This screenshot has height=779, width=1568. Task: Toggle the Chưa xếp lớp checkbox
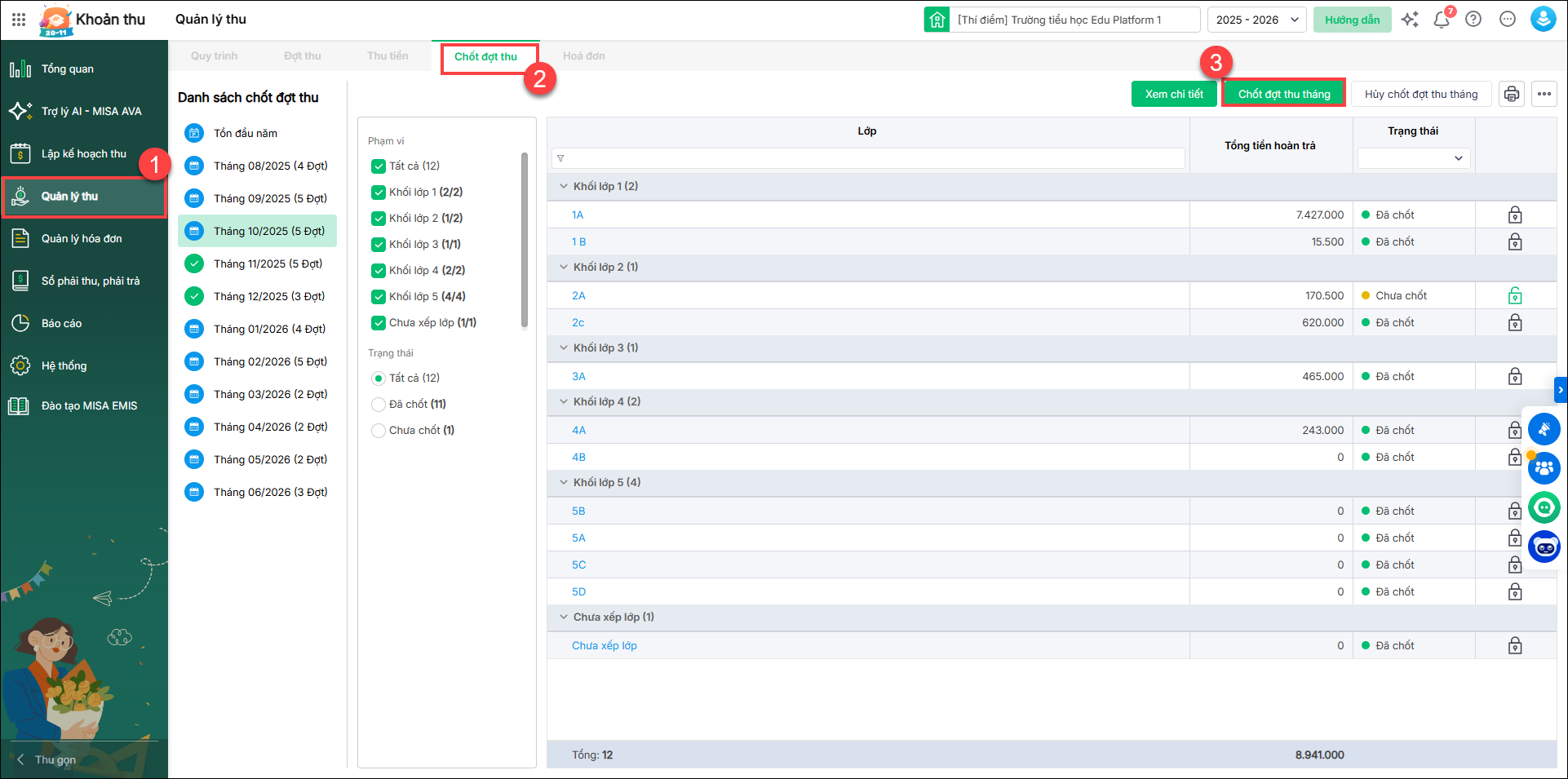(x=379, y=323)
